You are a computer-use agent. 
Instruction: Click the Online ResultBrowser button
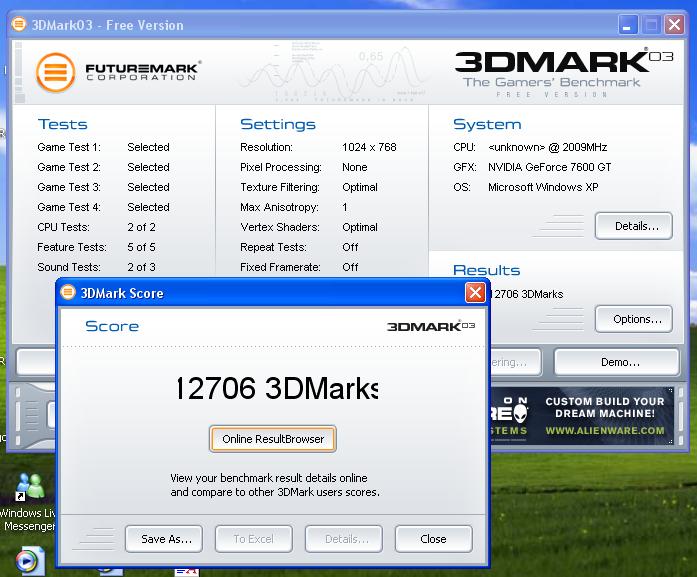[273, 439]
